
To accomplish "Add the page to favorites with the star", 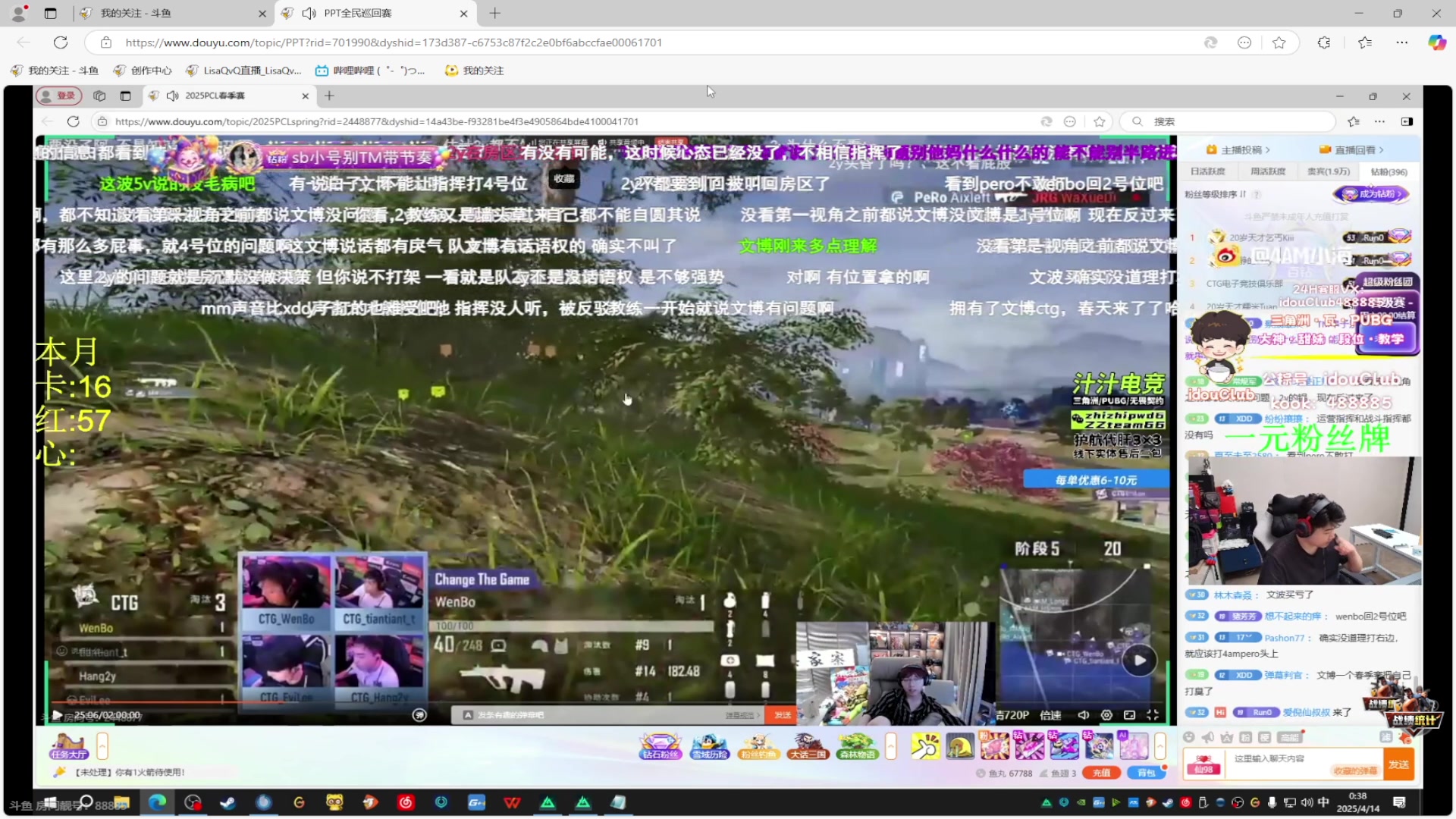I will coord(1279,42).
